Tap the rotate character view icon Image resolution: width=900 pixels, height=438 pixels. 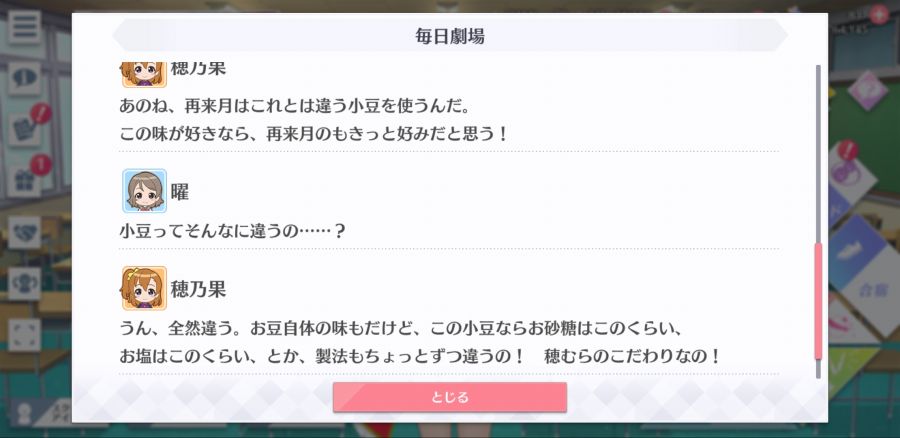coord(25,284)
